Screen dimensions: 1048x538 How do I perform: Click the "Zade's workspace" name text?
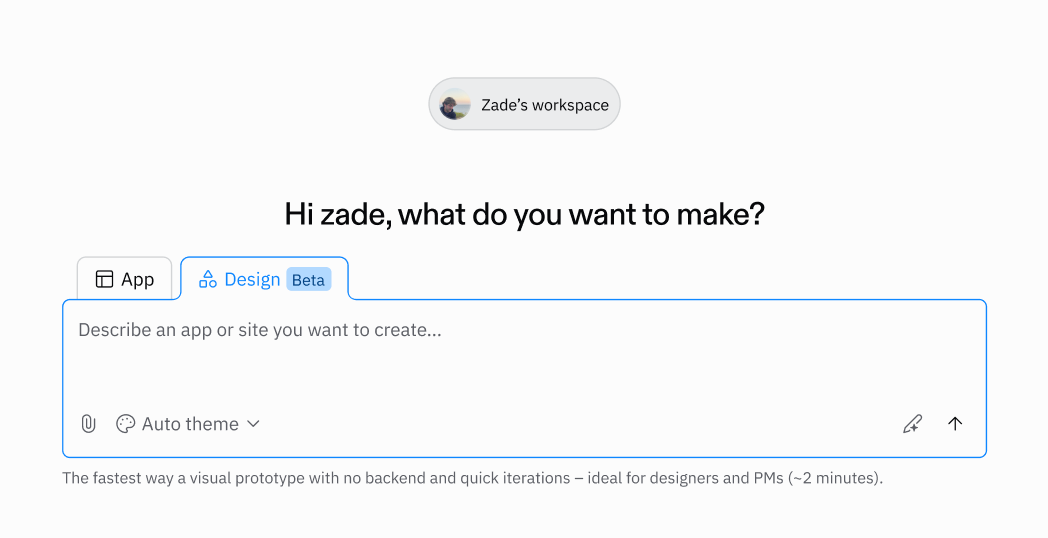click(x=545, y=105)
